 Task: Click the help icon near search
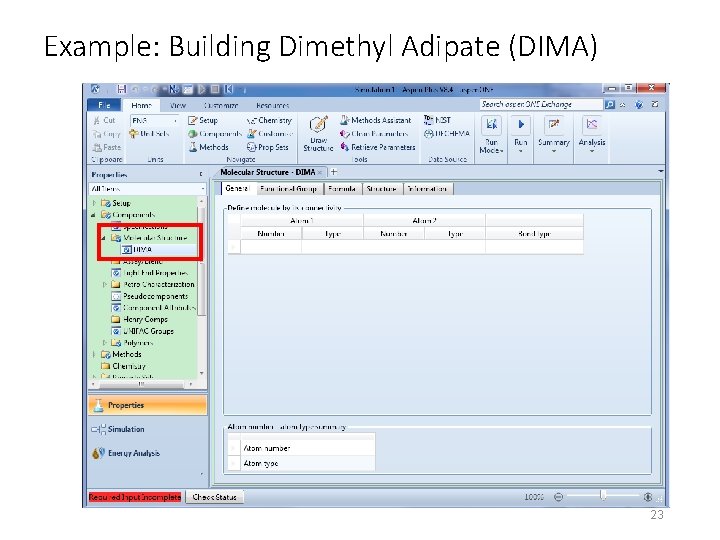(x=639, y=105)
